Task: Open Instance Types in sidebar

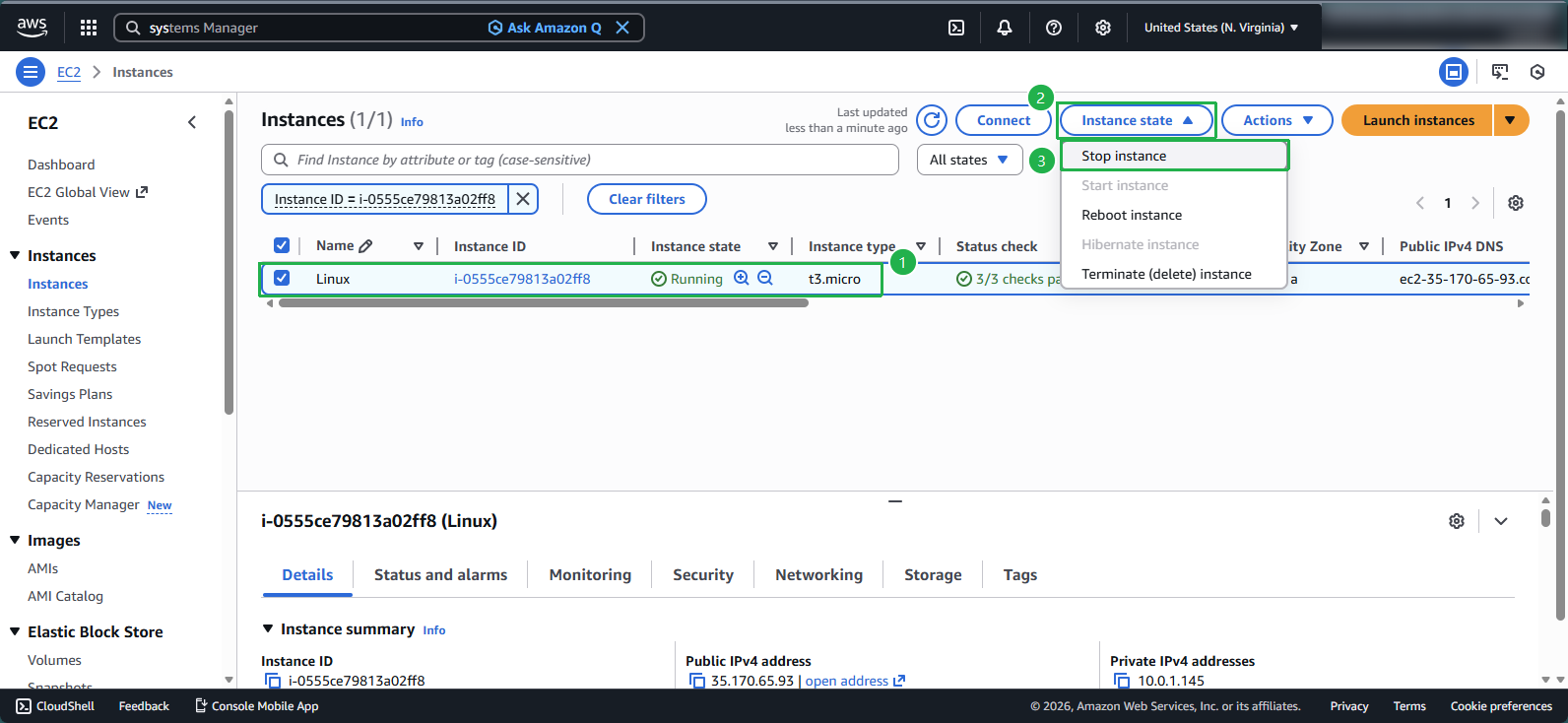Action: [x=74, y=311]
